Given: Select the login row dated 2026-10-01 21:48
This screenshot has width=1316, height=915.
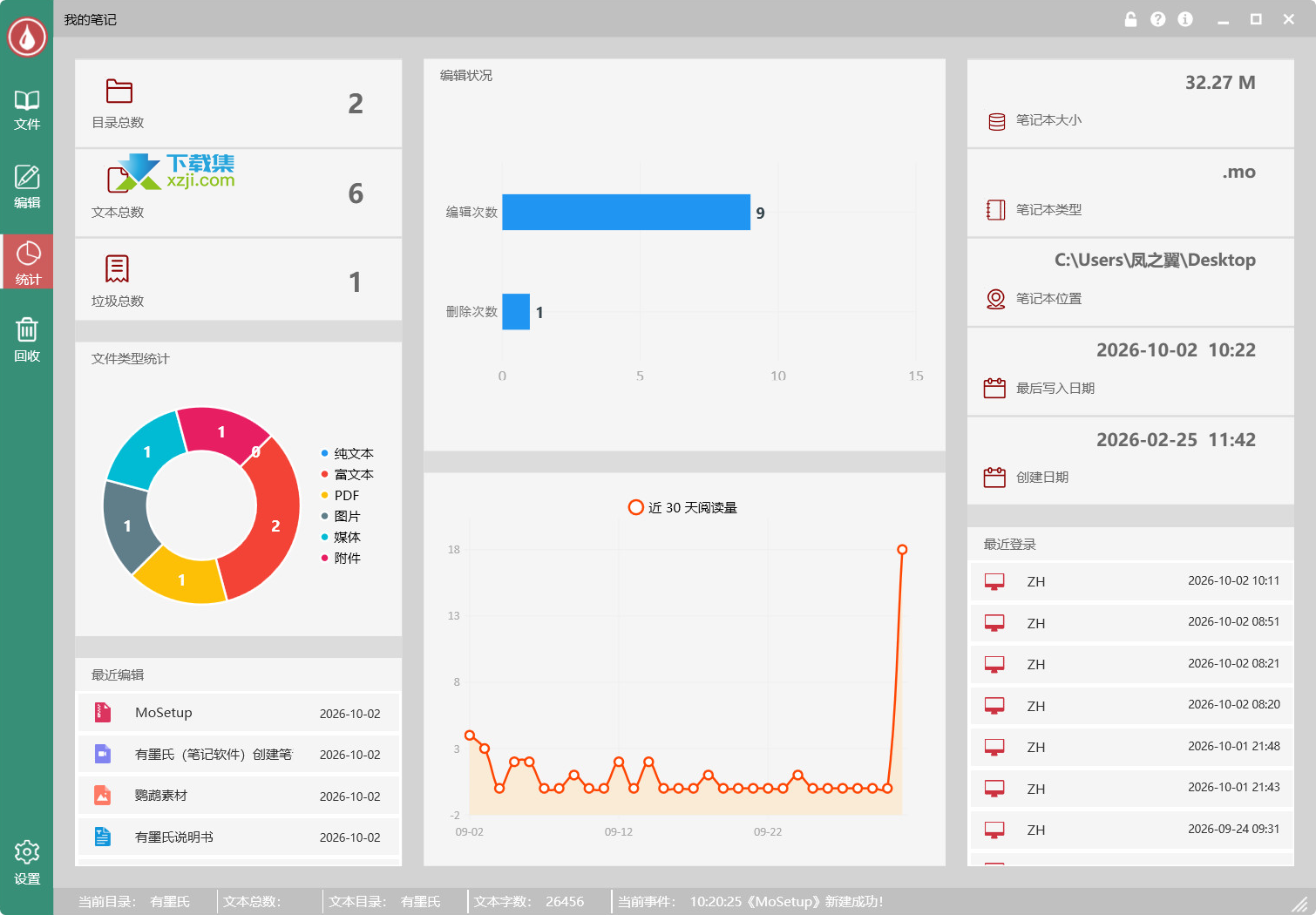Looking at the screenshot, I should (1131, 747).
